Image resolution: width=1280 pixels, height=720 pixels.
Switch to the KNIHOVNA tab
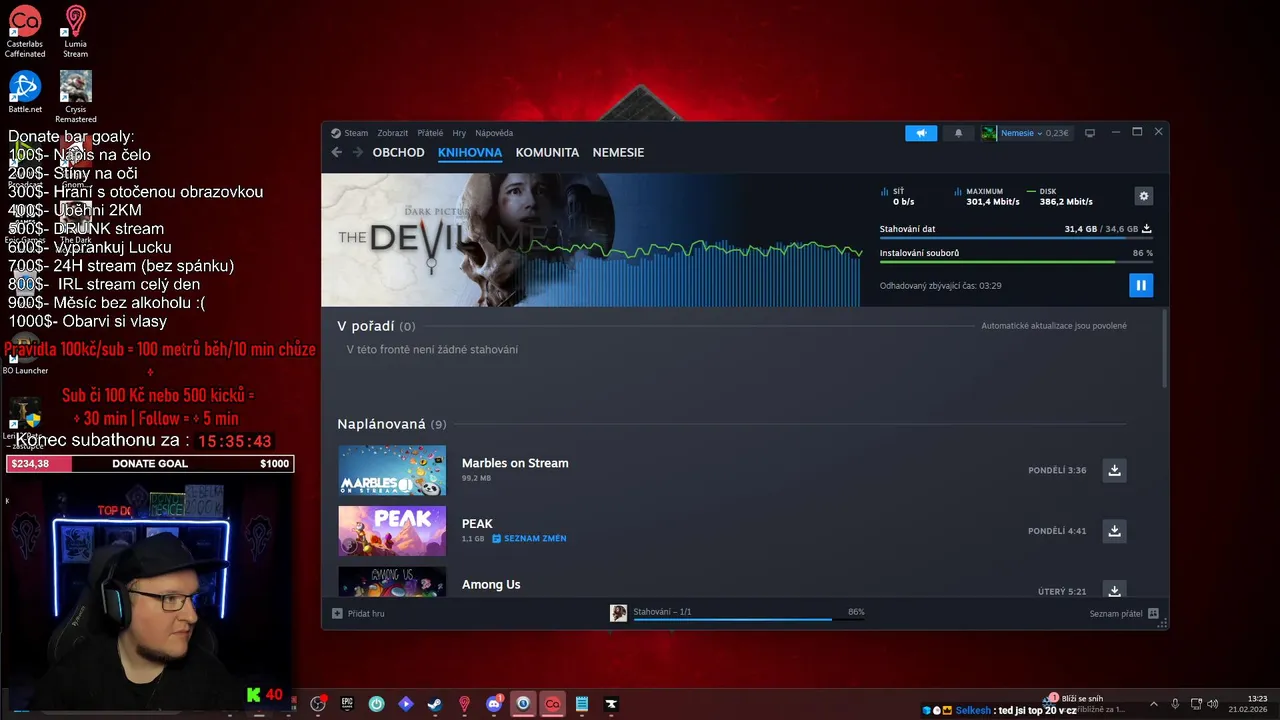tap(470, 152)
